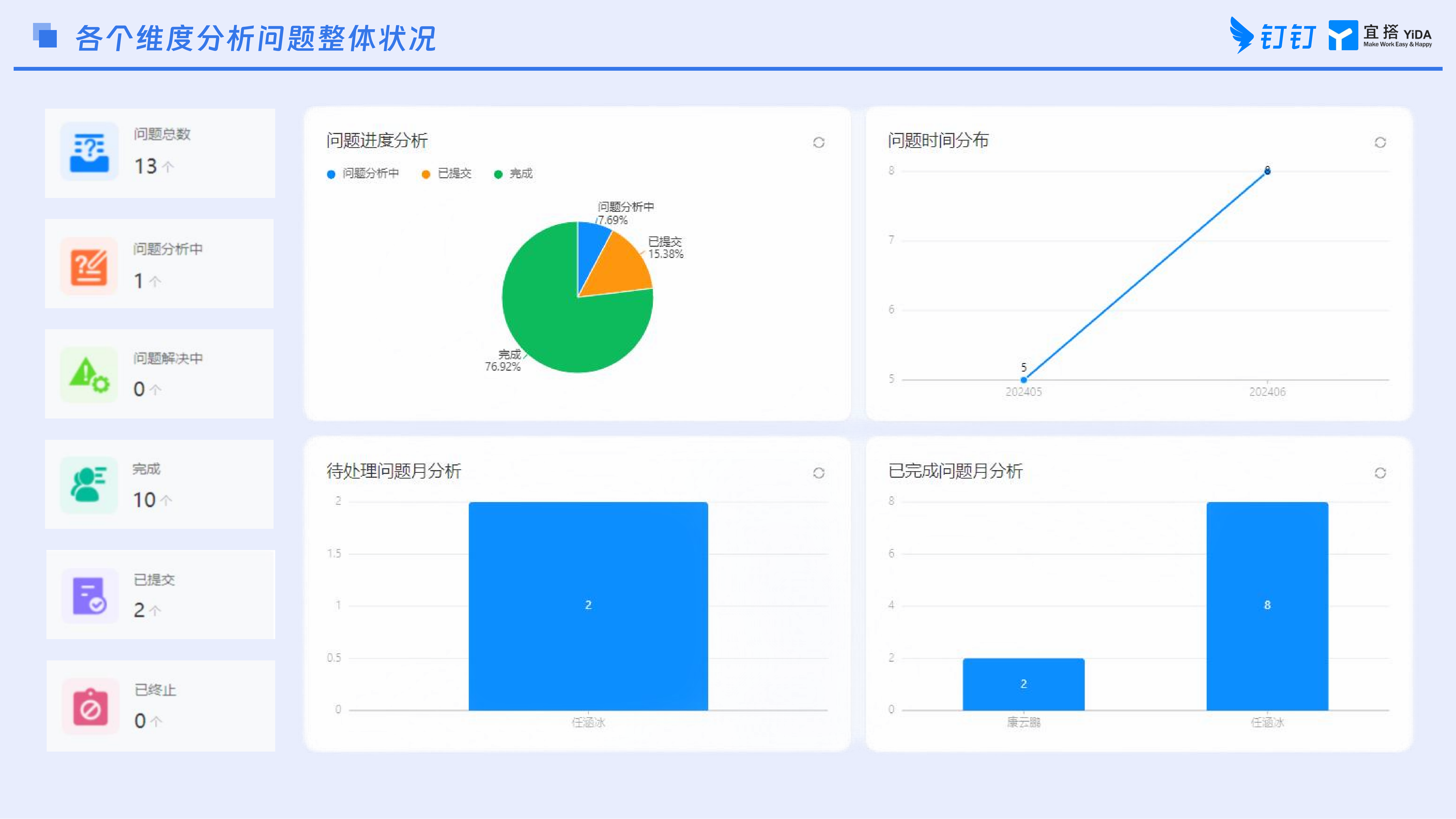Click the 202406 x-axis label
Screen dimensions: 1456x819
(1267, 392)
